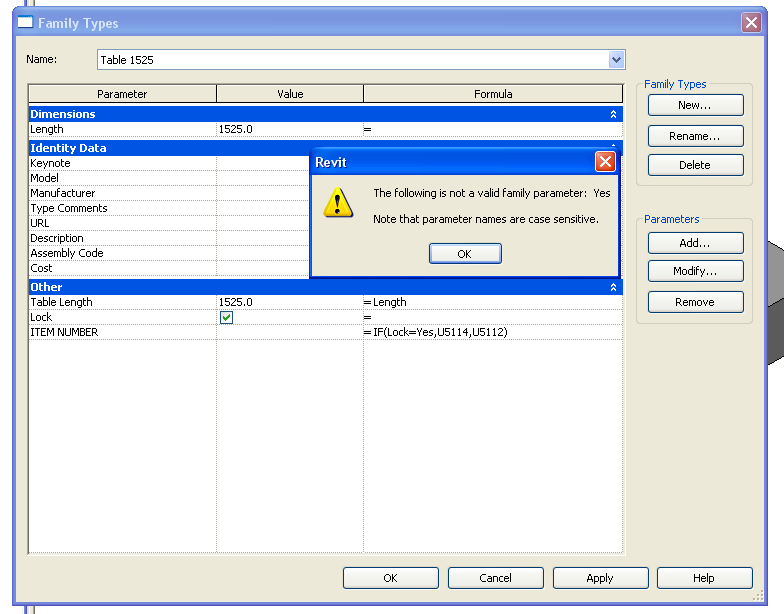Collapse the Dimensions group

click(x=613, y=114)
